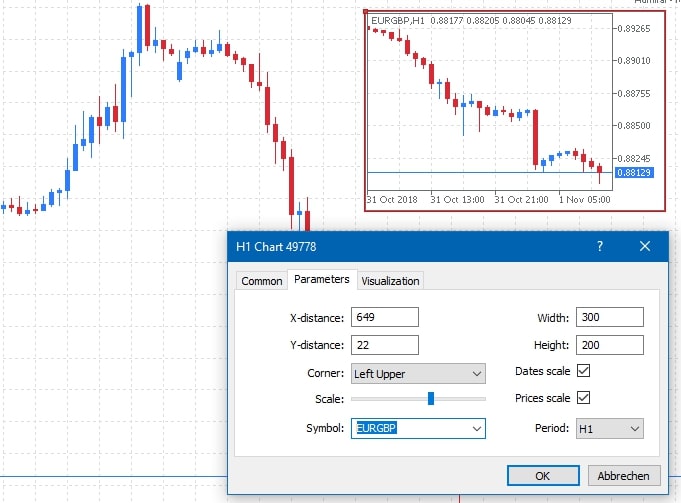Click the Scale slider handle

point(431,398)
